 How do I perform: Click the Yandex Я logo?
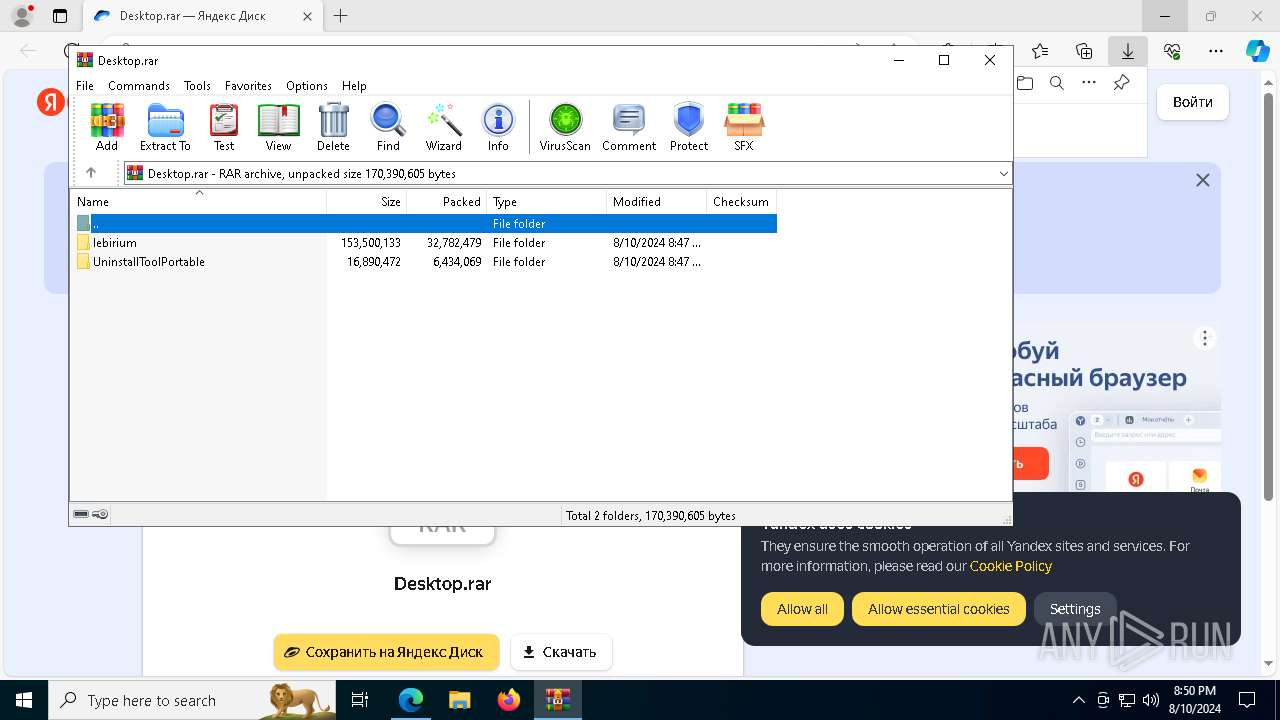coord(51,102)
